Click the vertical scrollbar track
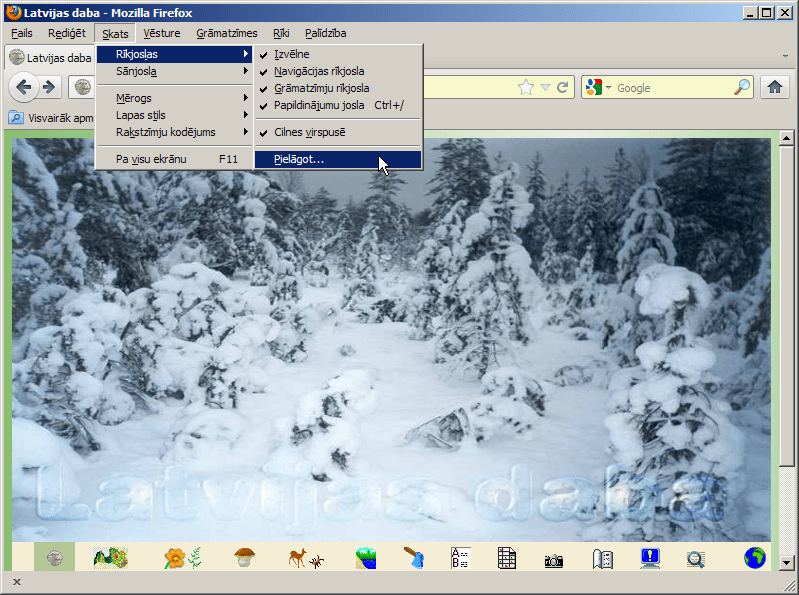 [787, 510]
